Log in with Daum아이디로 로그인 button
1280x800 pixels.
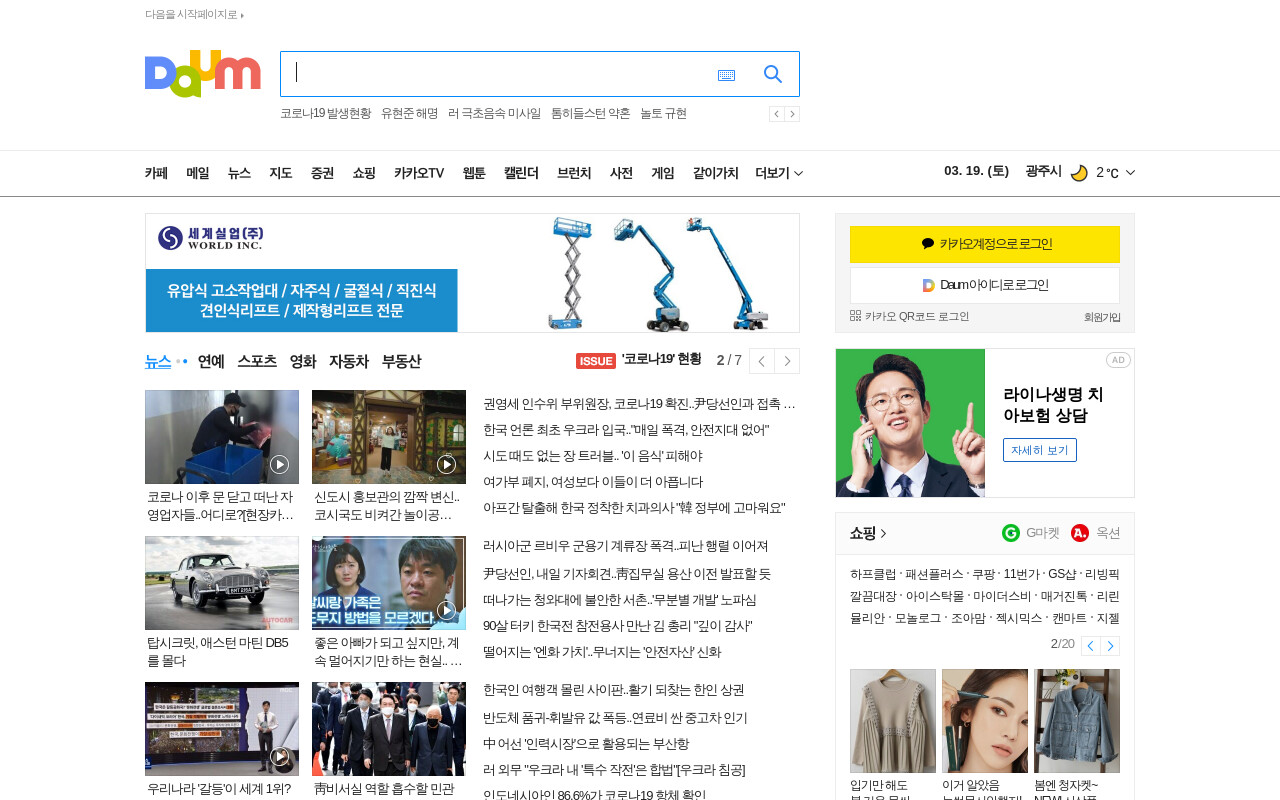coord(985,285)
